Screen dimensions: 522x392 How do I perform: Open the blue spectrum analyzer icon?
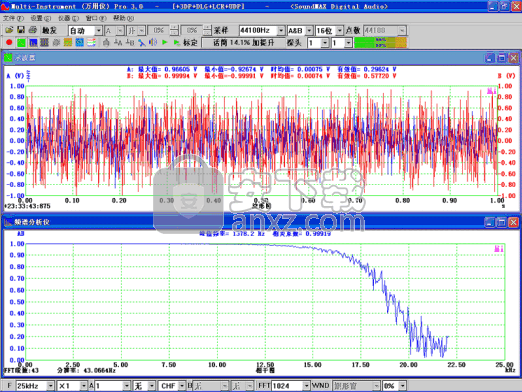click(33, 43)
